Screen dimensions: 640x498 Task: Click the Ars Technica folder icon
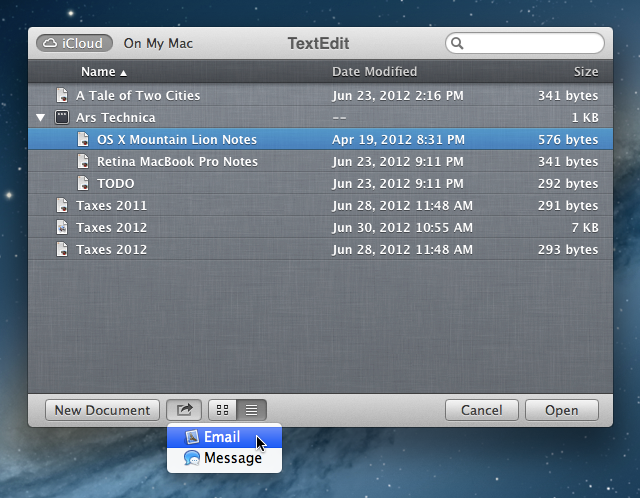62,118
